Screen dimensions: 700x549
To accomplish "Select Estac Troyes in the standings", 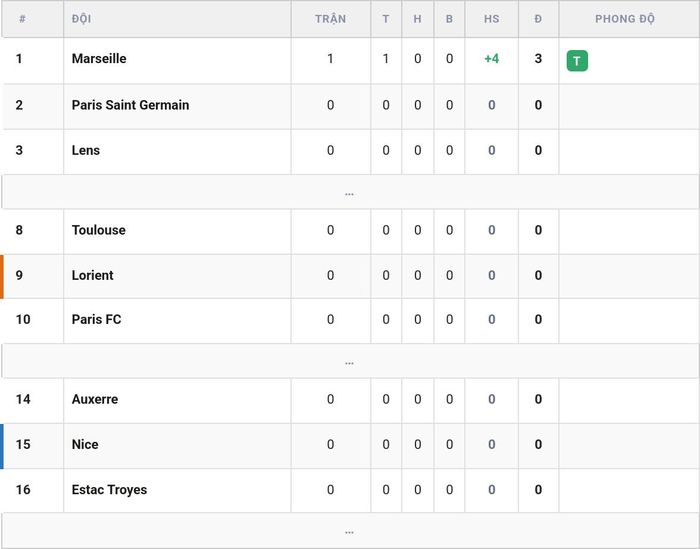I will [x=109, y=490].
